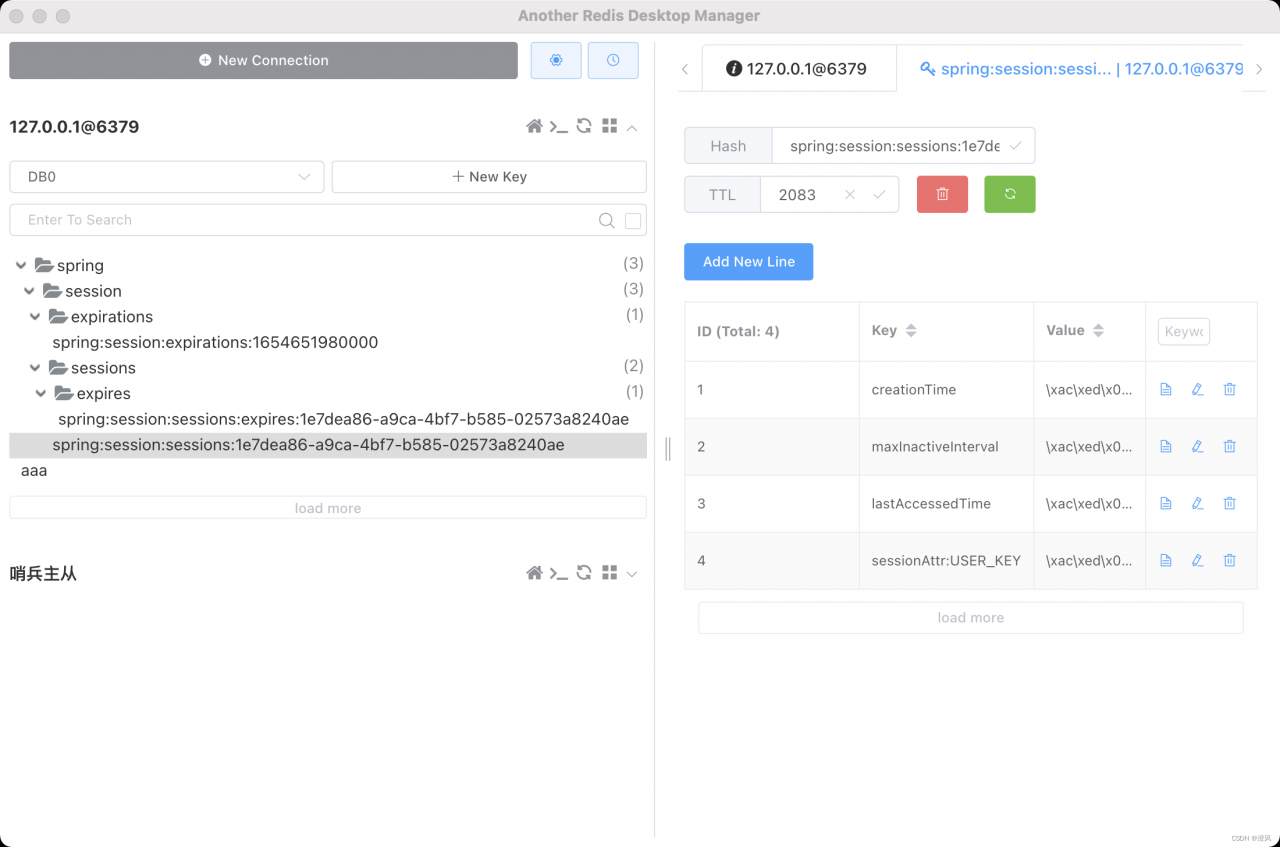The image size is (1280, 847).
Task: Delete the maxInactiveInterval row
Action: (1230, 446)
